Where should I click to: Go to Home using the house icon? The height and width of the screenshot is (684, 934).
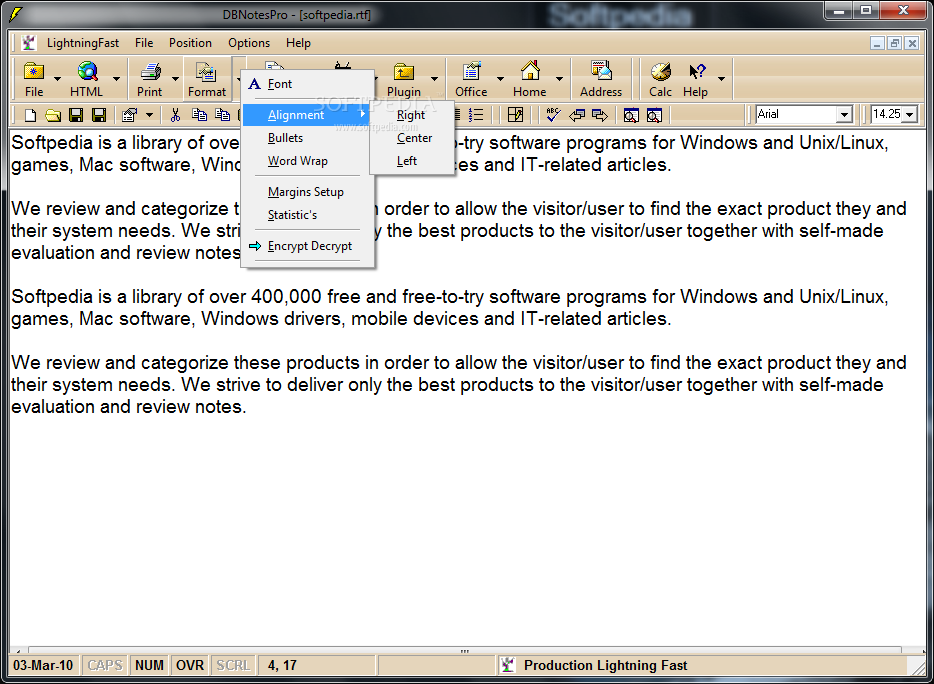tap(530, 71)
